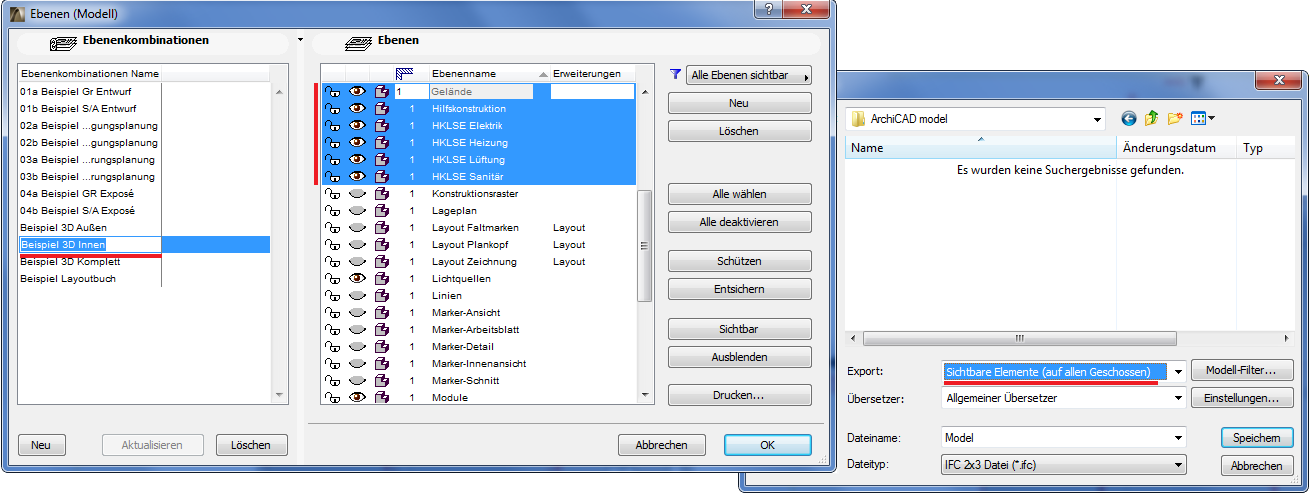Viewport: 1309px width, 493px height.
Task: Switch 3D solid mode icon for Linien
Action: (381, 295)
